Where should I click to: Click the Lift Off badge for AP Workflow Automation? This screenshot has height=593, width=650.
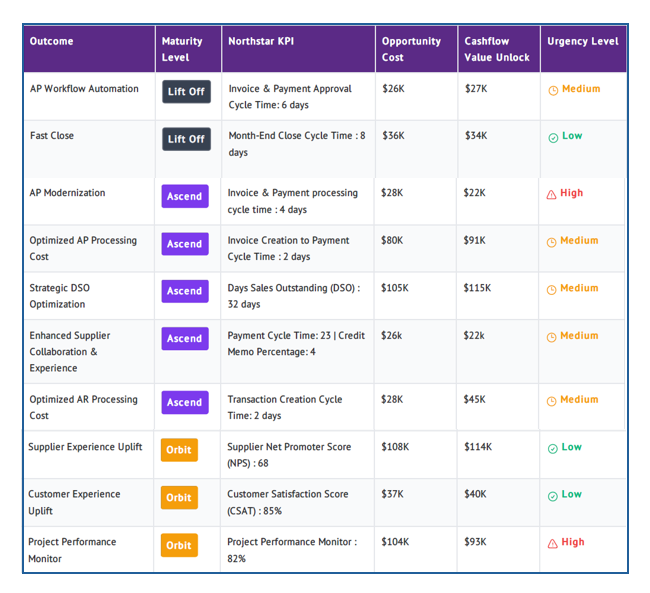pos(186,92)
